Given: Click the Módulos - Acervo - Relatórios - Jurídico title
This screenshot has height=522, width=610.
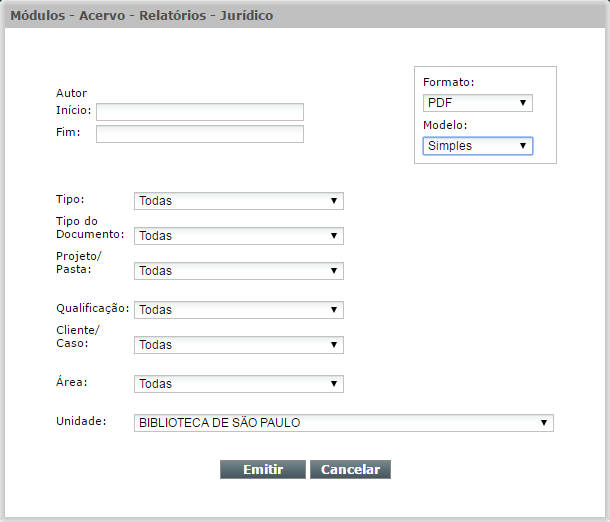Looking at the screenshot, I should point(142,16).
